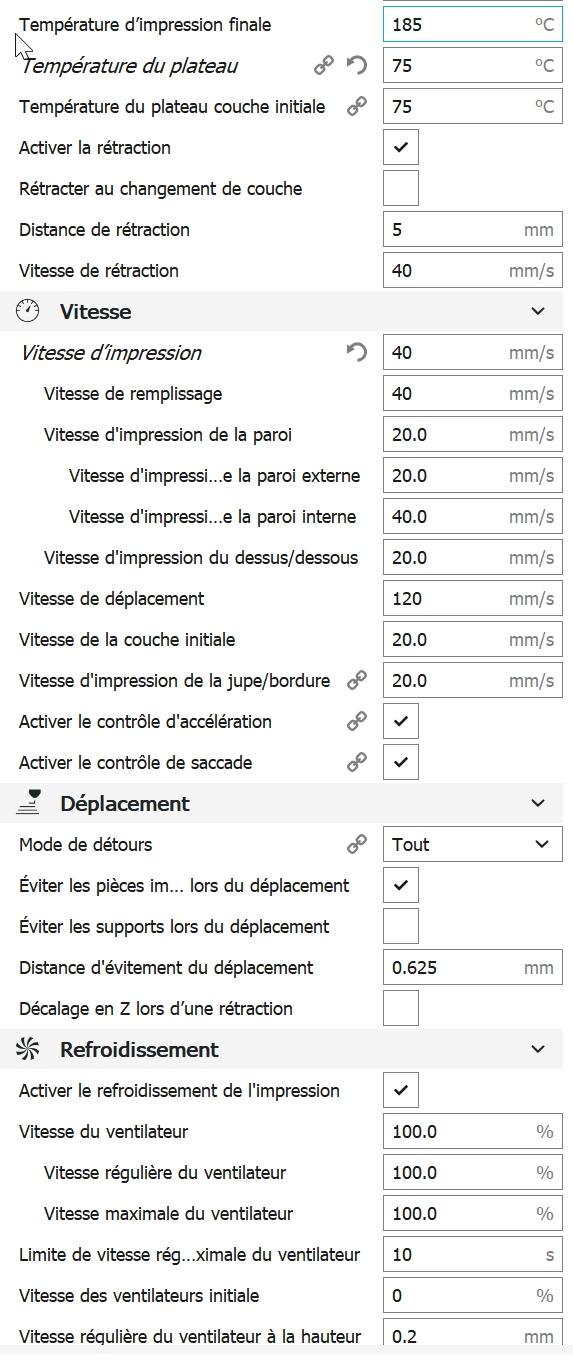Open the Mode de détours dropdown
This screenshot has height=1367, width=573.
coord(472,845)
